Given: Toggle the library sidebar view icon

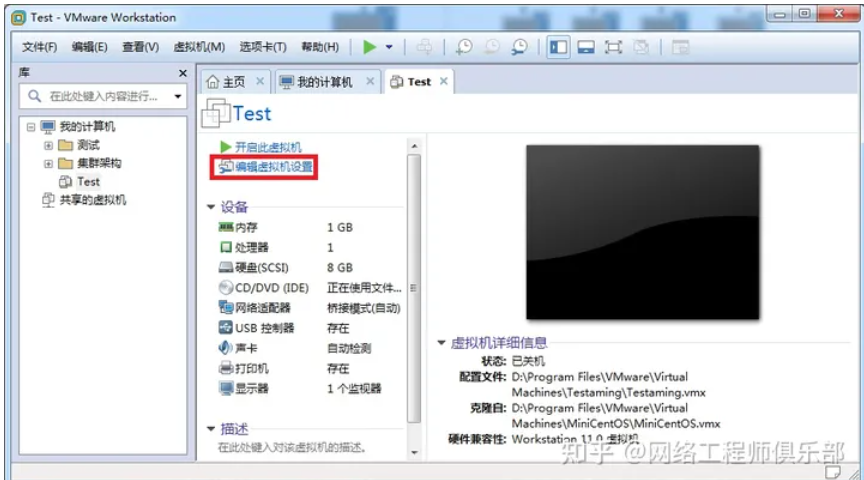Looking at the screenshot, I should 558,47.
